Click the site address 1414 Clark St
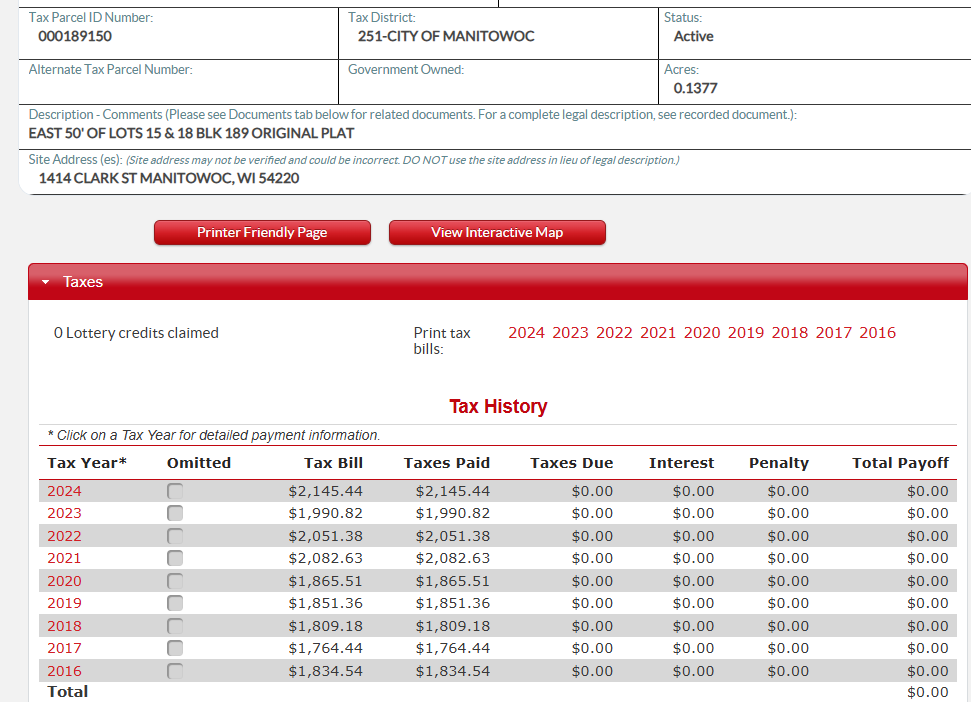 [168, 178]
